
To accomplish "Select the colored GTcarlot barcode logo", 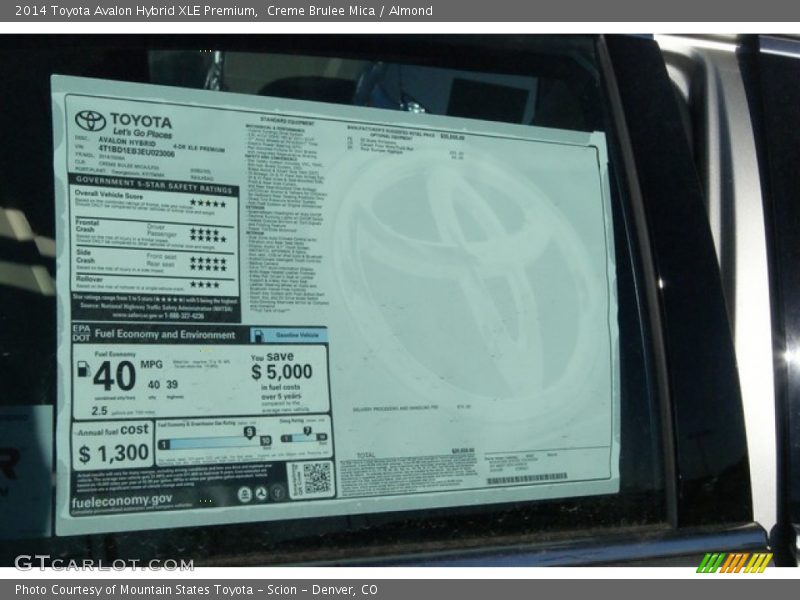I will click(731, 564).
